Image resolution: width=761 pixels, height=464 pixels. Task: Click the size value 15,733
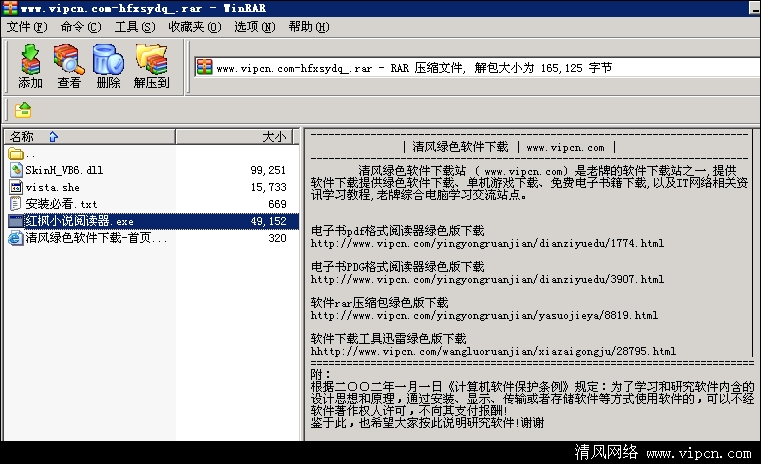click(268, 187)
